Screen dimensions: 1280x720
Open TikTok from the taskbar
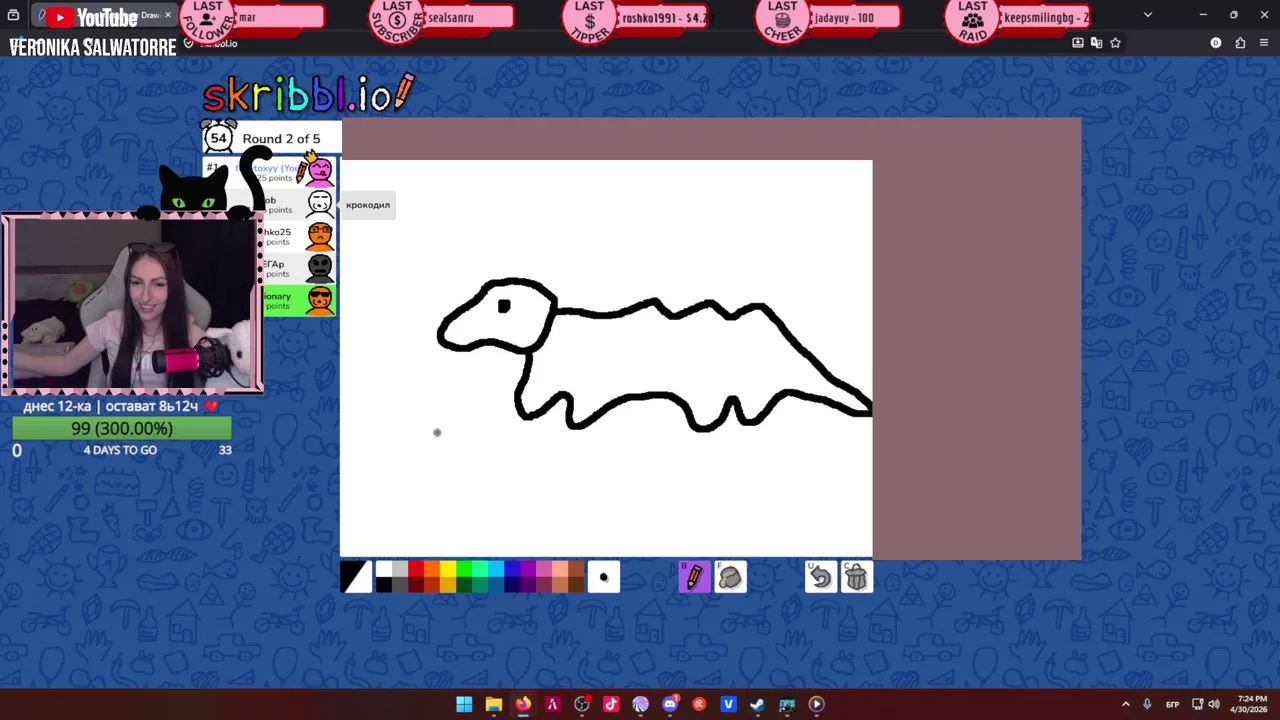pyautogui.click(x=611, y=704)
